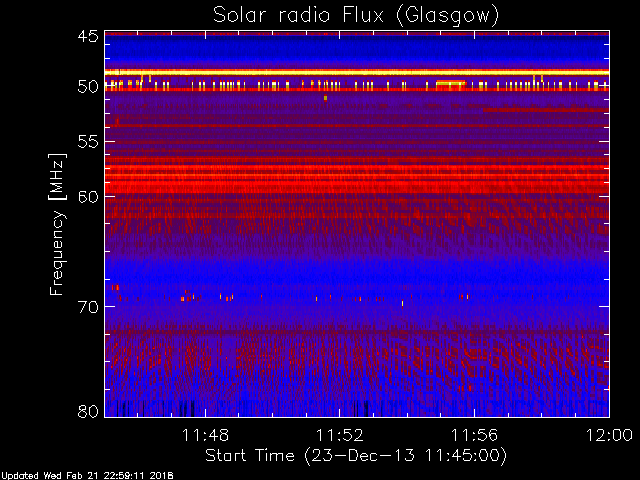
Task: Click the 11:56 time tick label
Action: [x=474, y=435]
